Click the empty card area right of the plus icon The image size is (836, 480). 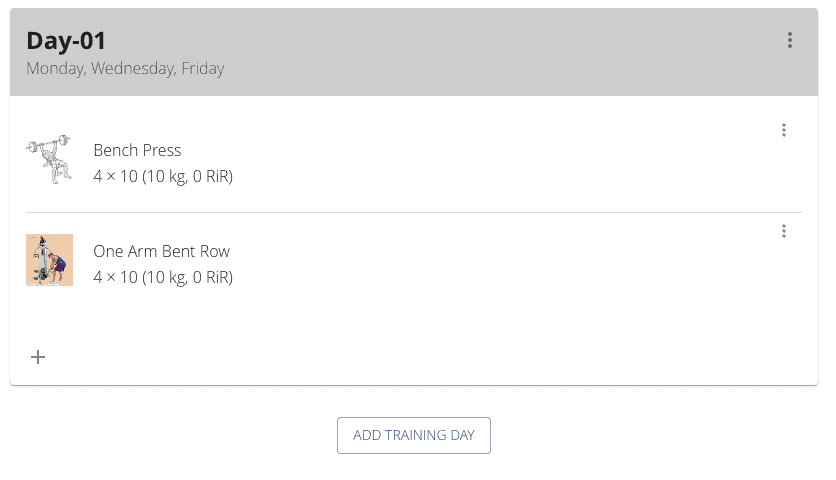400,357
